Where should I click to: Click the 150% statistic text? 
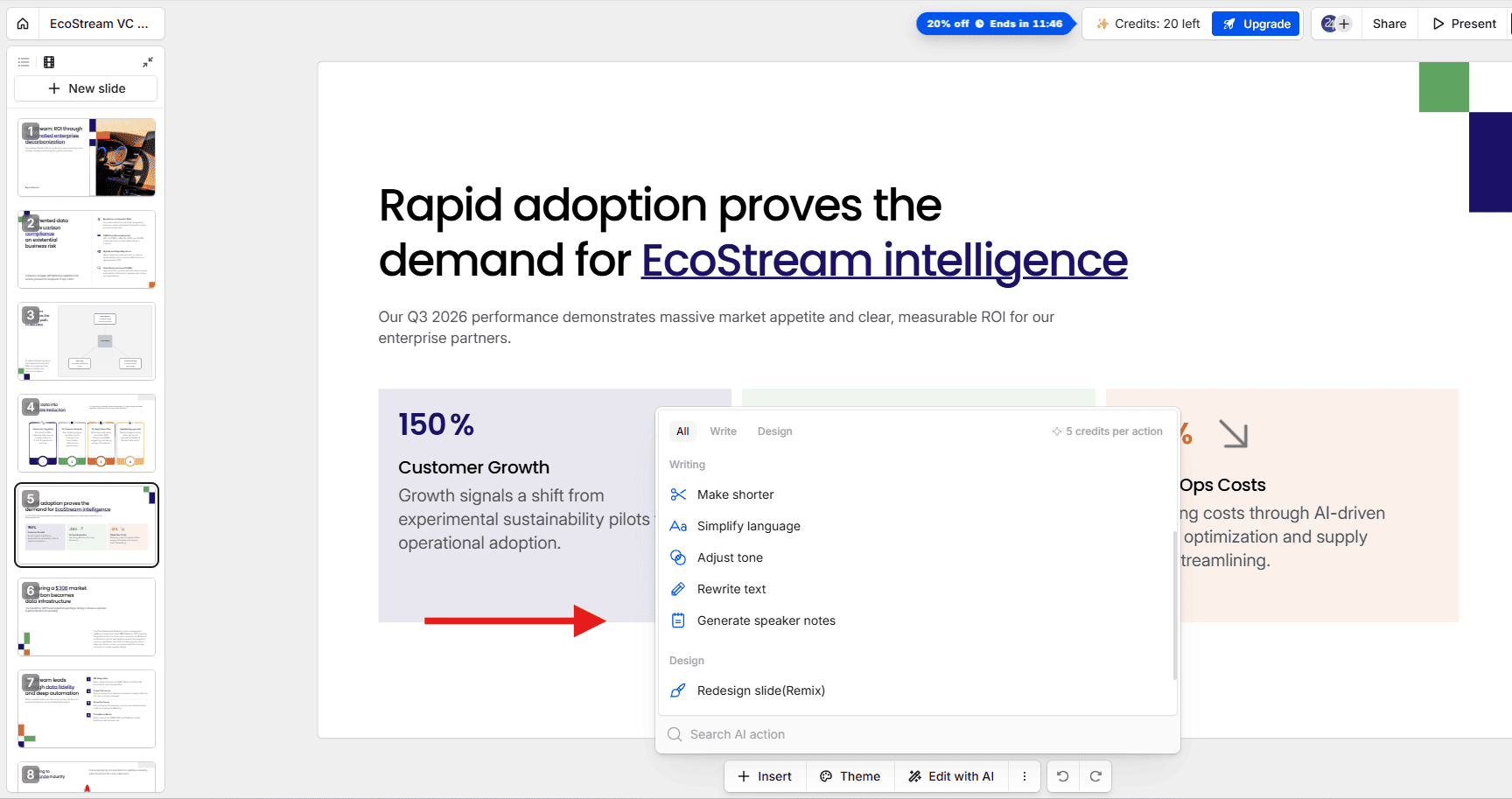[x=436, y=424]
